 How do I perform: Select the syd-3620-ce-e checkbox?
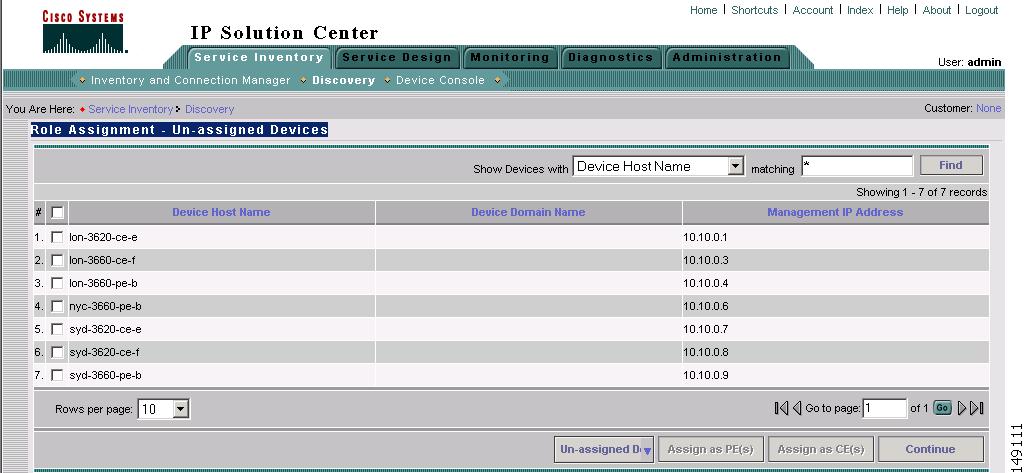57,329
